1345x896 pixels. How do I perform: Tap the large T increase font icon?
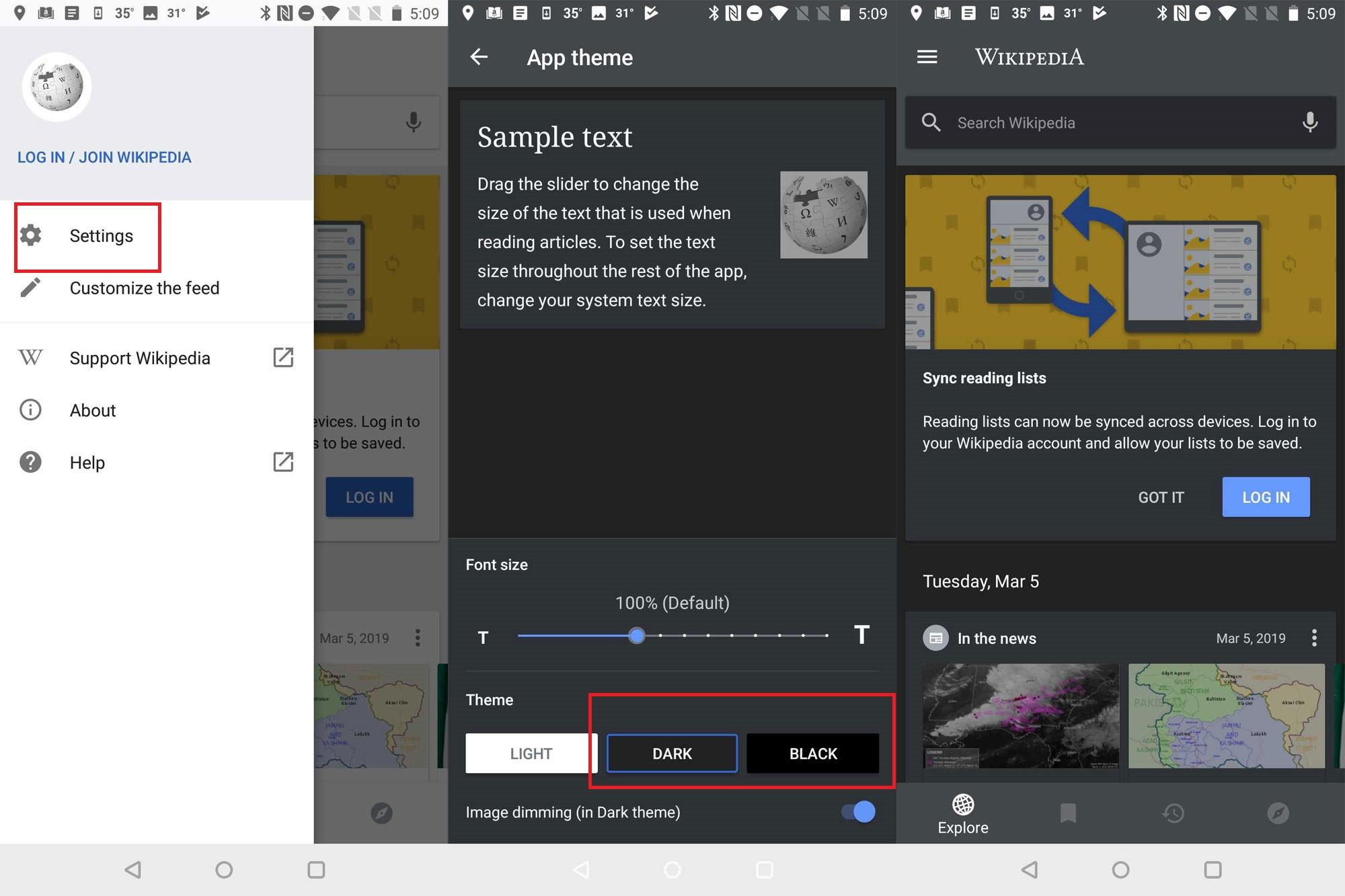(861, 635)
